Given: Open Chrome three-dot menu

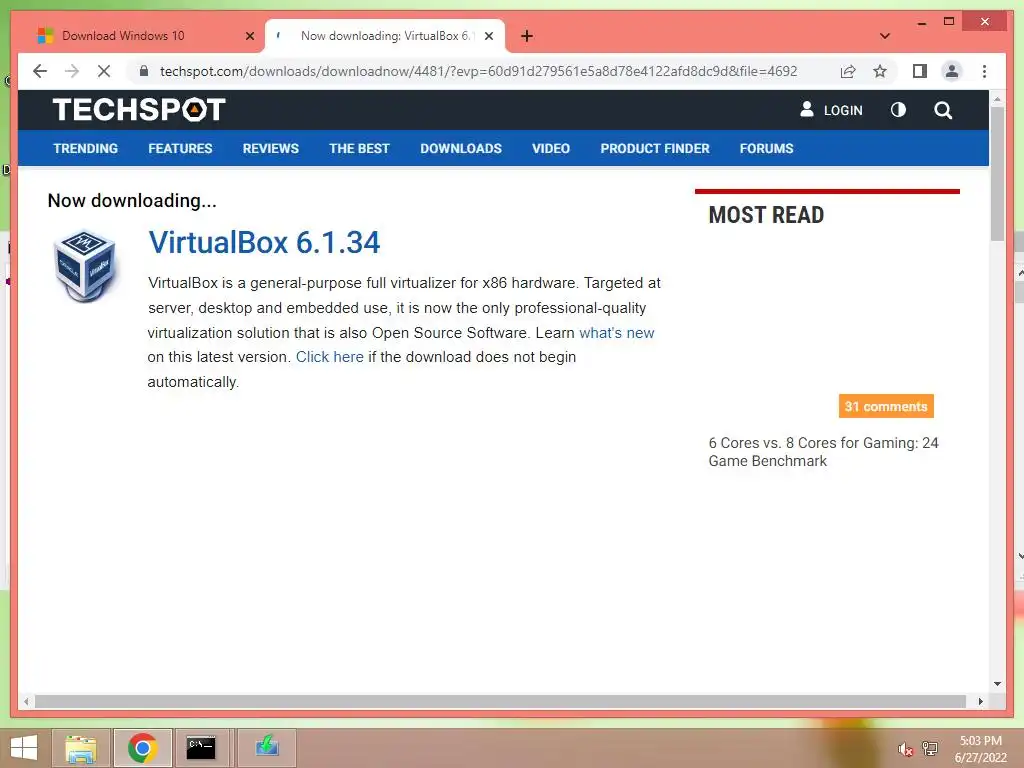Looking at the screenshot, I should pyautogui.click(x=984, y=71).
